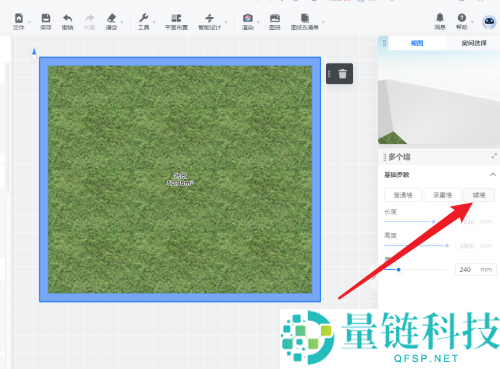Click the drag handle beside 多个墙 title
Viewport: 500px width, 369px height.
point(385,157)
